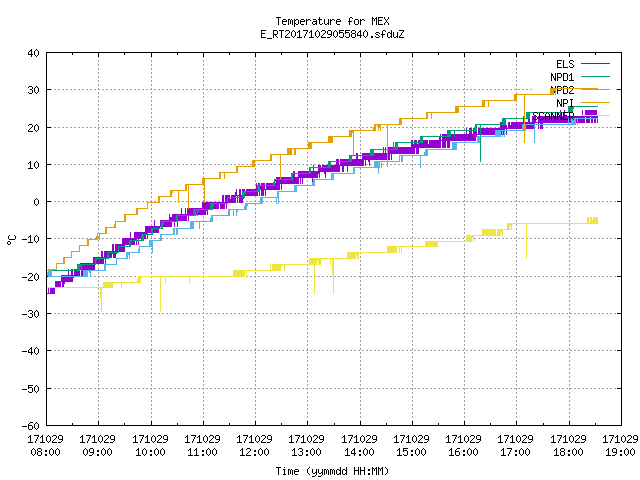Image resolution: width=640 pixels, height=480 pixels.
Task: Click the y-axis value -60
Action: pyautogui.click(x=31, y=426)
